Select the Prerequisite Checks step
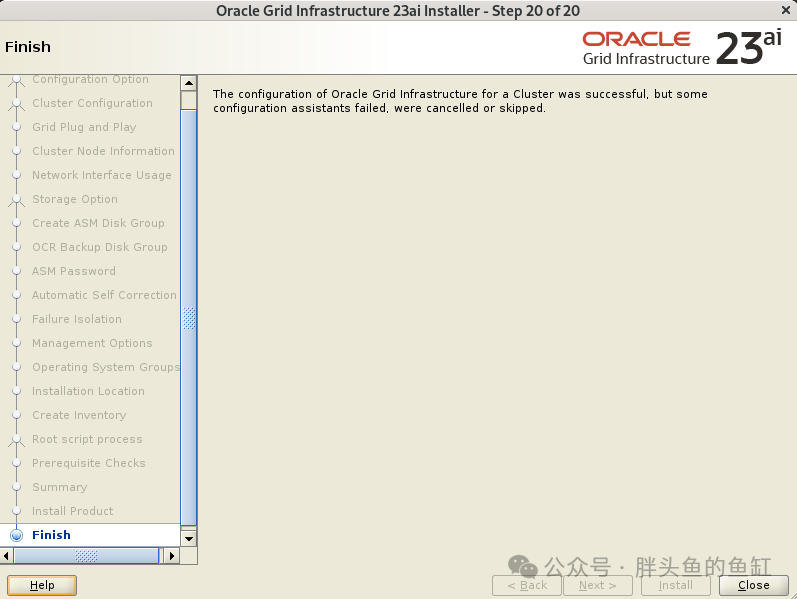The height and width of the screenshot is (599, 797). click(89, 463)
